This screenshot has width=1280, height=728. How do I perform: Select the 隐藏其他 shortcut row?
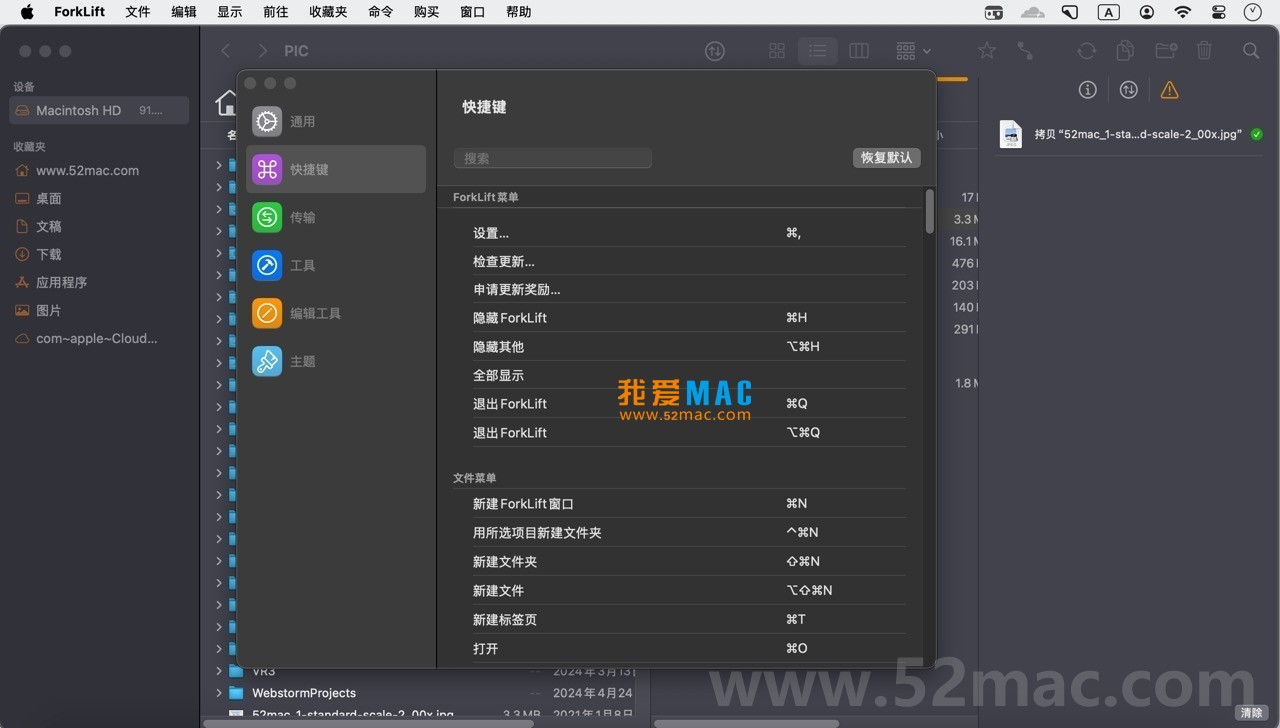tap(688, 346)
